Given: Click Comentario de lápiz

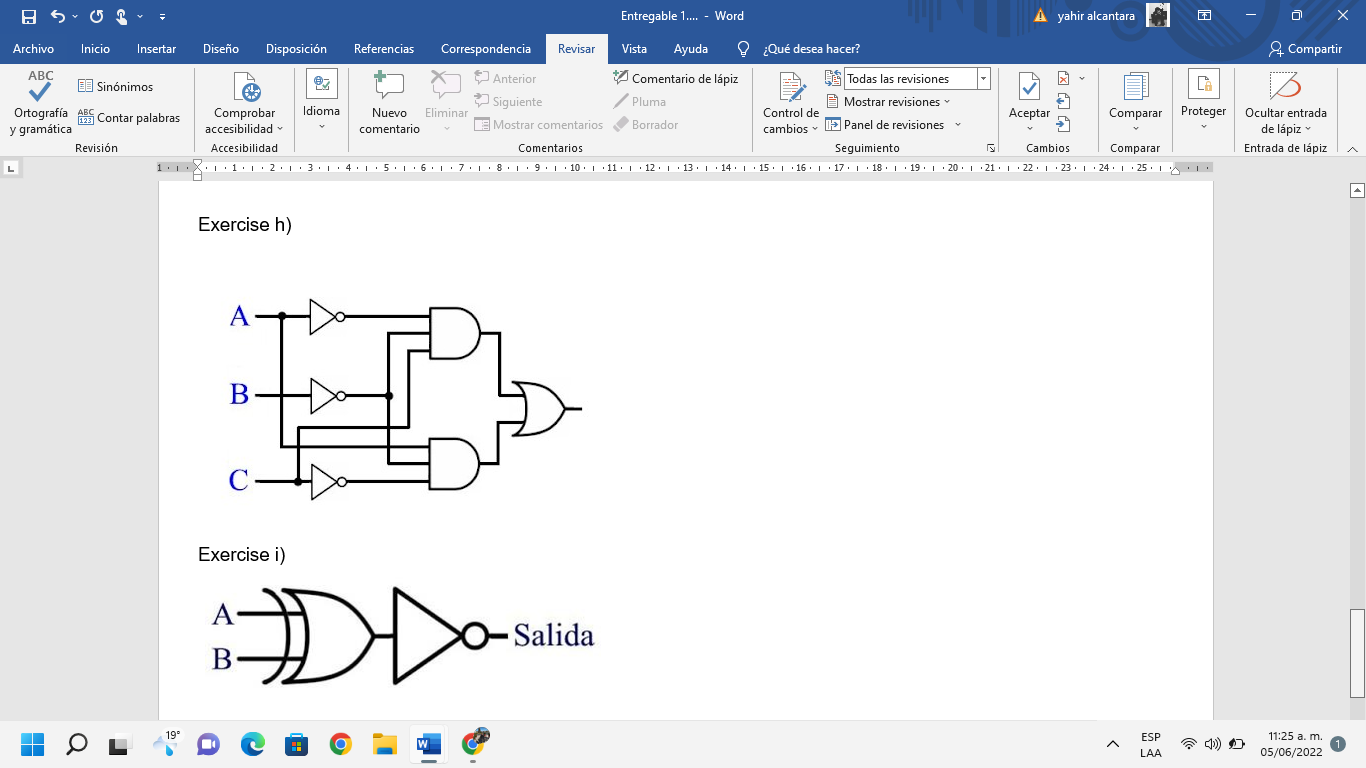Looking at the screenshot, I should tap(676, 78).
